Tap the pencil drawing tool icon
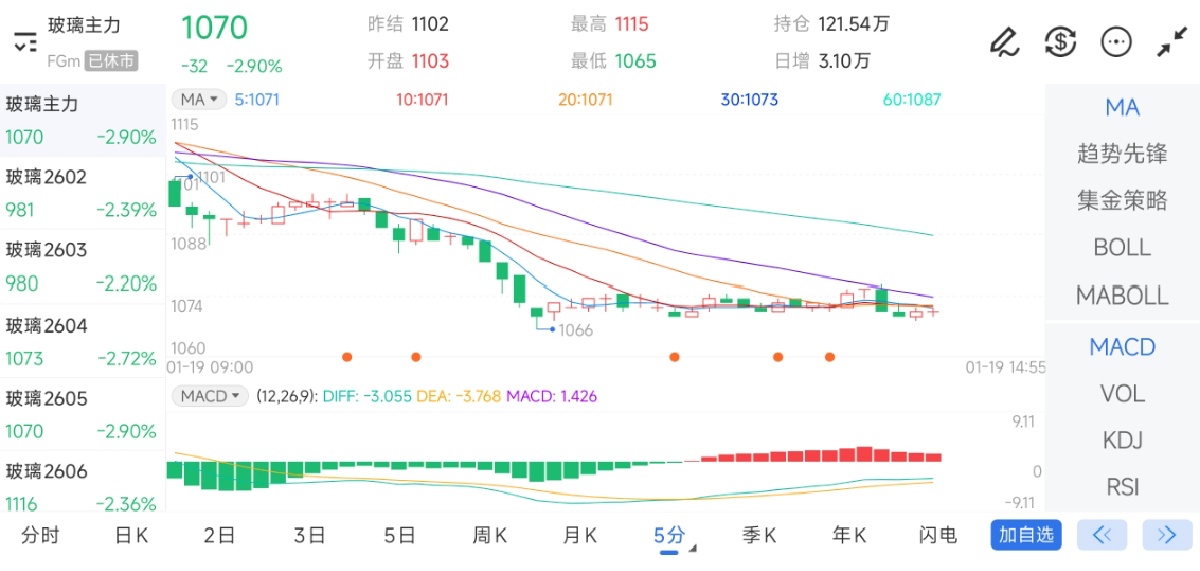This screenshot has height=571, width=1200. (x=1003, y=42)
